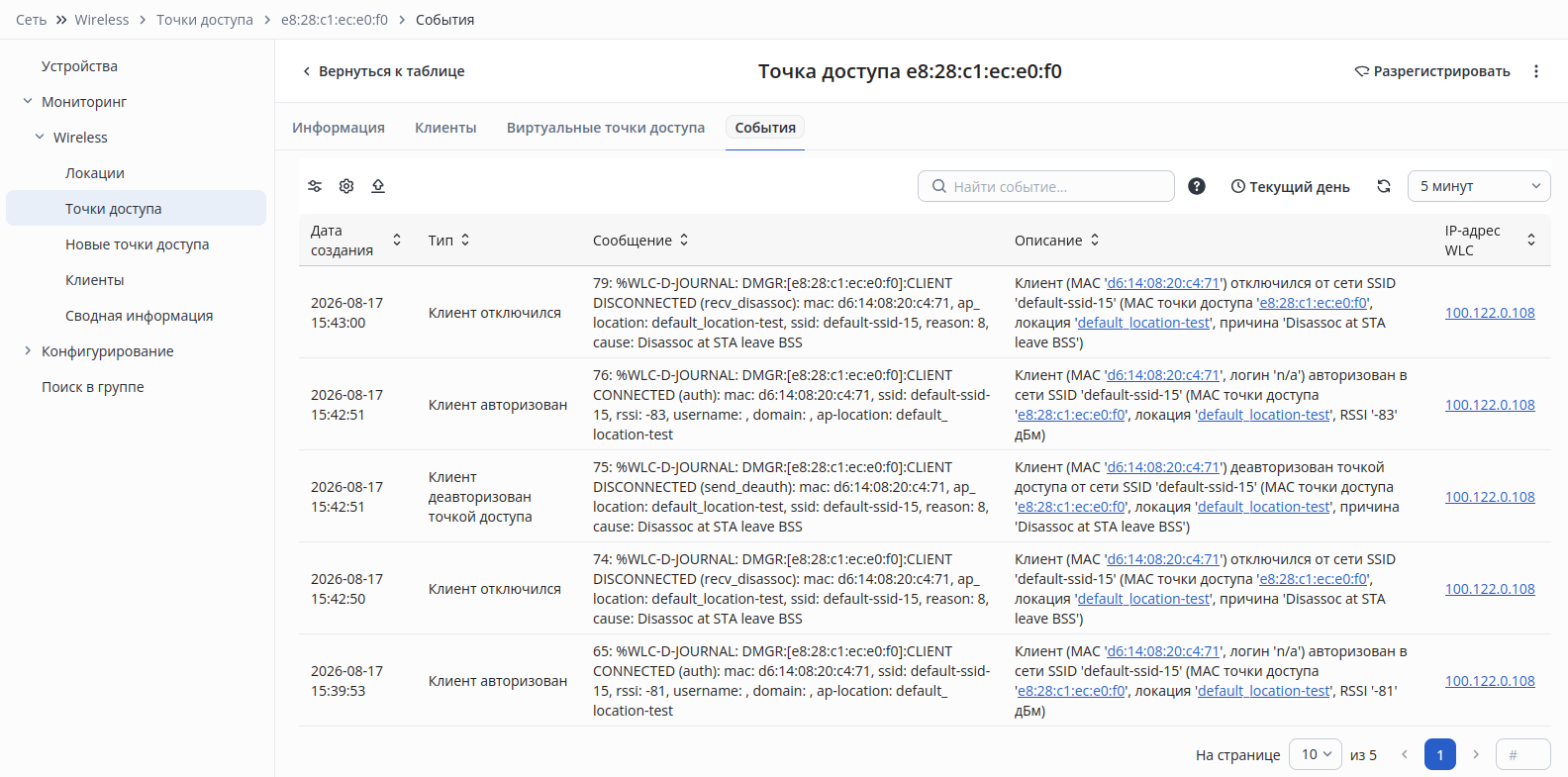Viewport: 1568px width, 777px height.
Task: Switch to Виртуальные точки доступа tab
Action: tap(606, 128)
